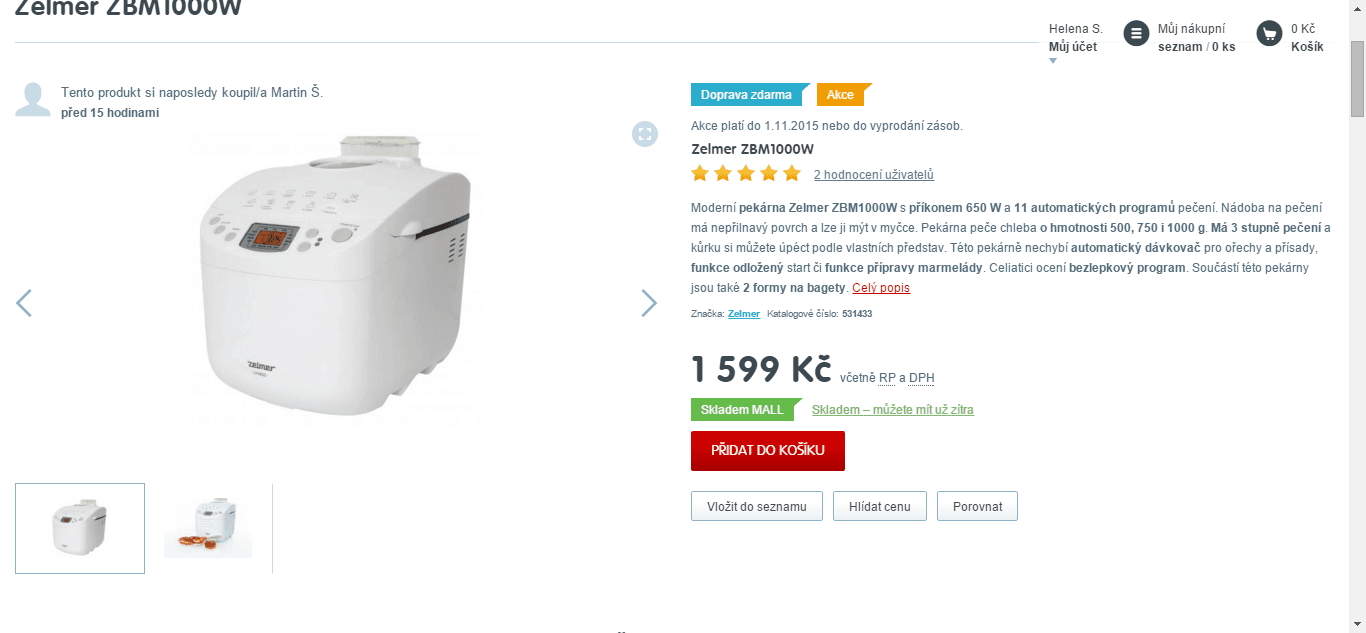1366x633 pixels.
Task: Click the fifth rating star
Action: 791,172
